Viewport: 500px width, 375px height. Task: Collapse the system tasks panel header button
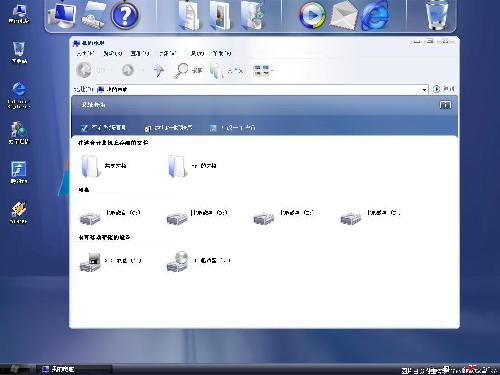point(445,105)
